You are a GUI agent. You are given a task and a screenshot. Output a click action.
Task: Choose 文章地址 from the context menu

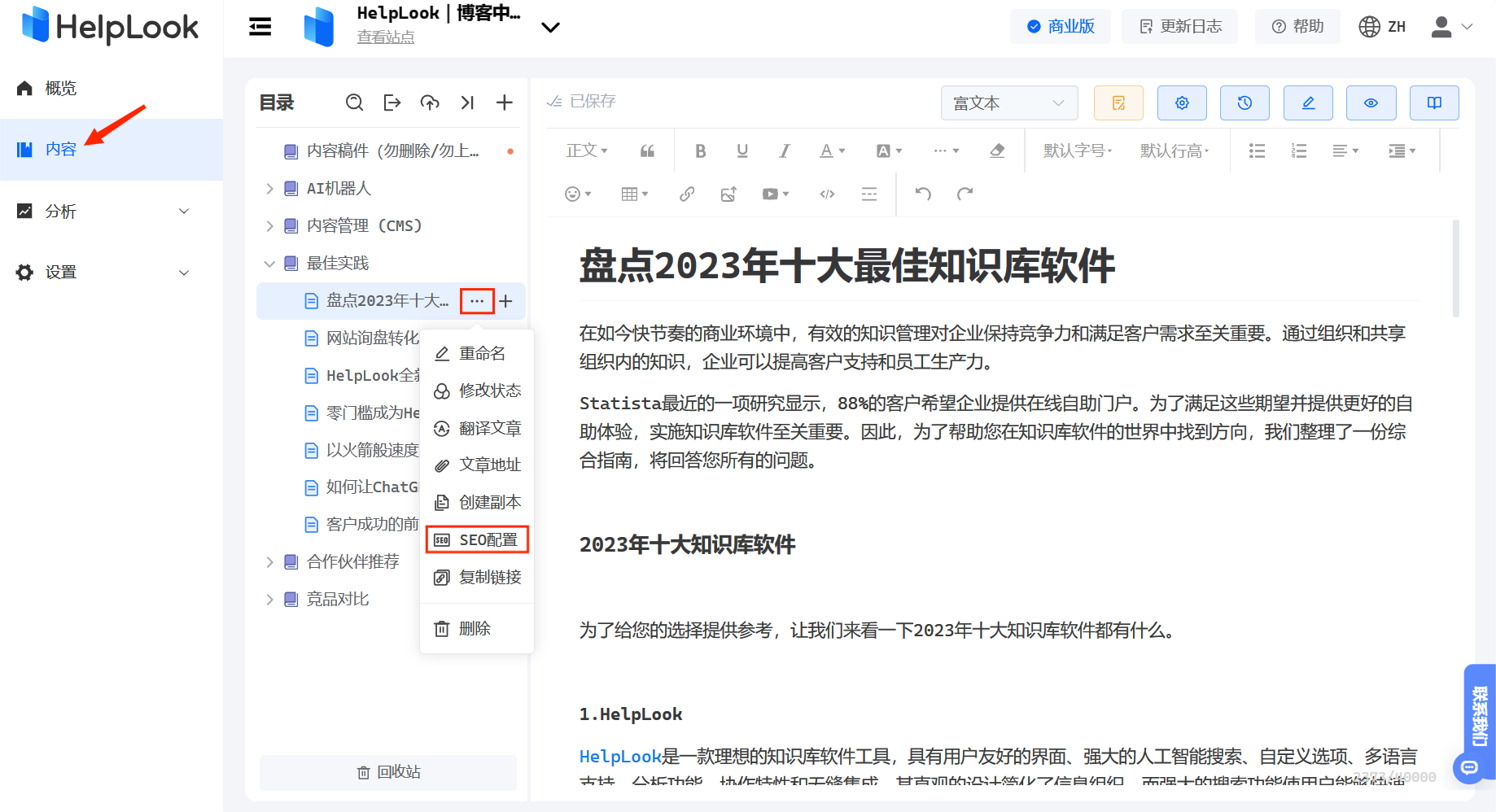coord(477,465)
